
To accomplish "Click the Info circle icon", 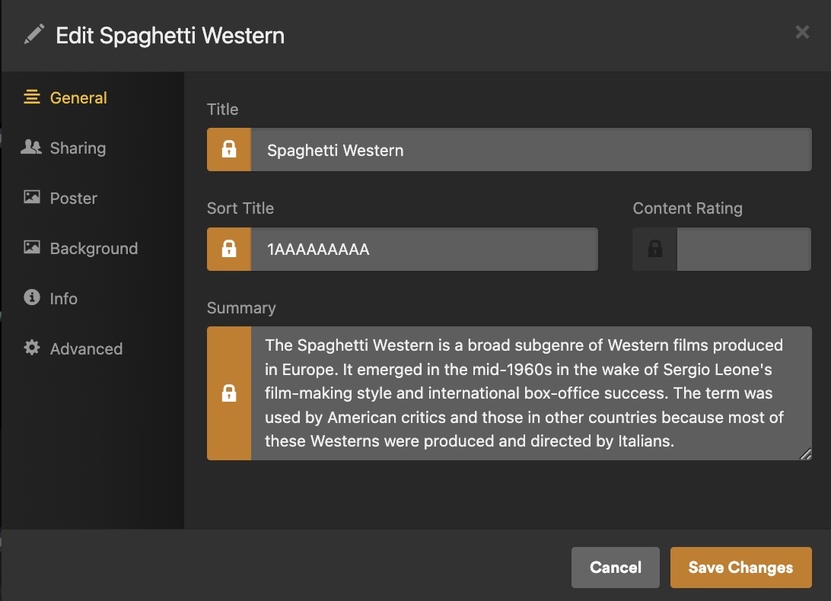I will (32, 297).
